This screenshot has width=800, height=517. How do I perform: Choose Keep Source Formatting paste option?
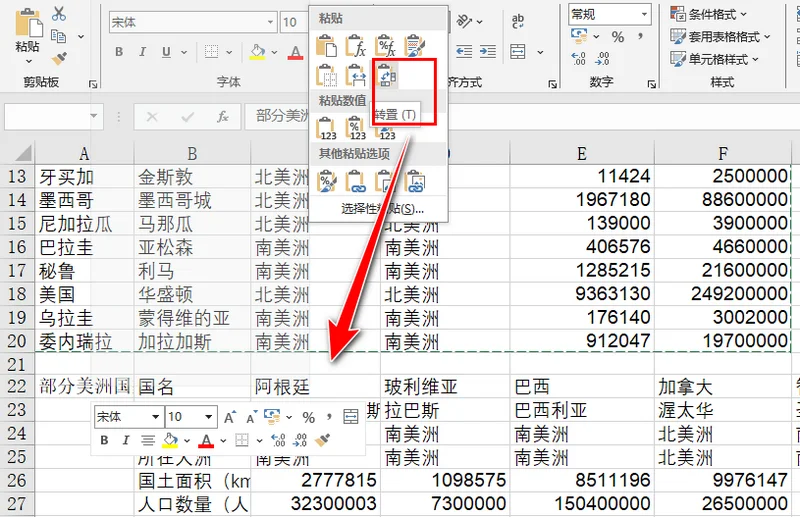415,46
